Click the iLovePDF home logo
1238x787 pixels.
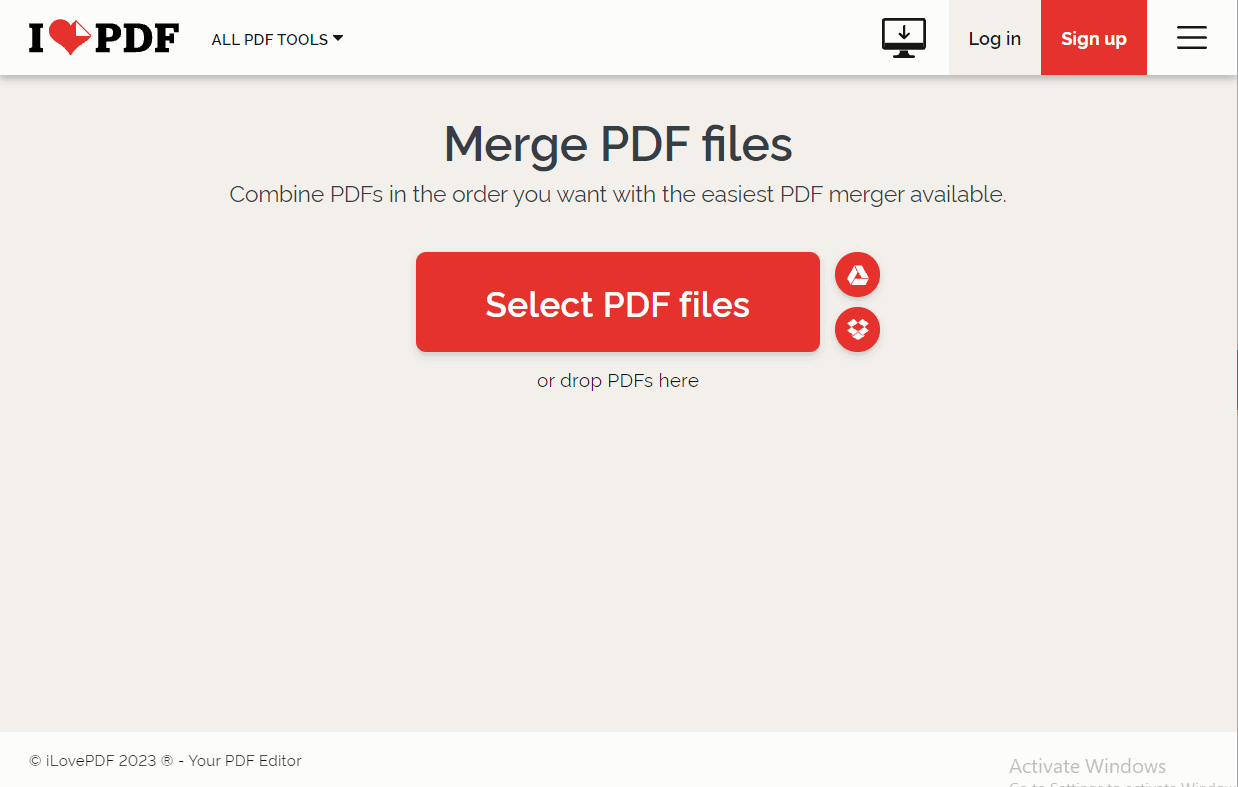[103, 37]
